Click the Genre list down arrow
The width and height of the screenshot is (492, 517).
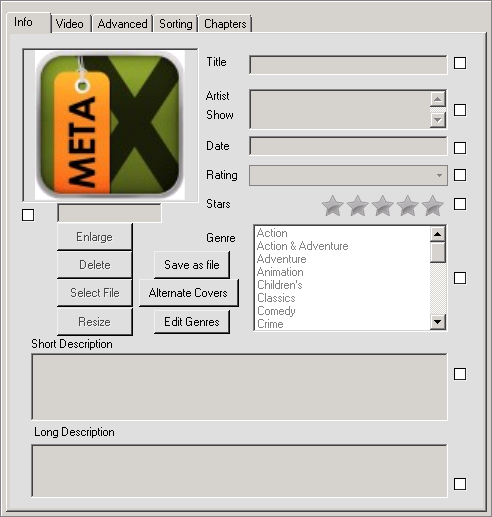click(438, 322)
